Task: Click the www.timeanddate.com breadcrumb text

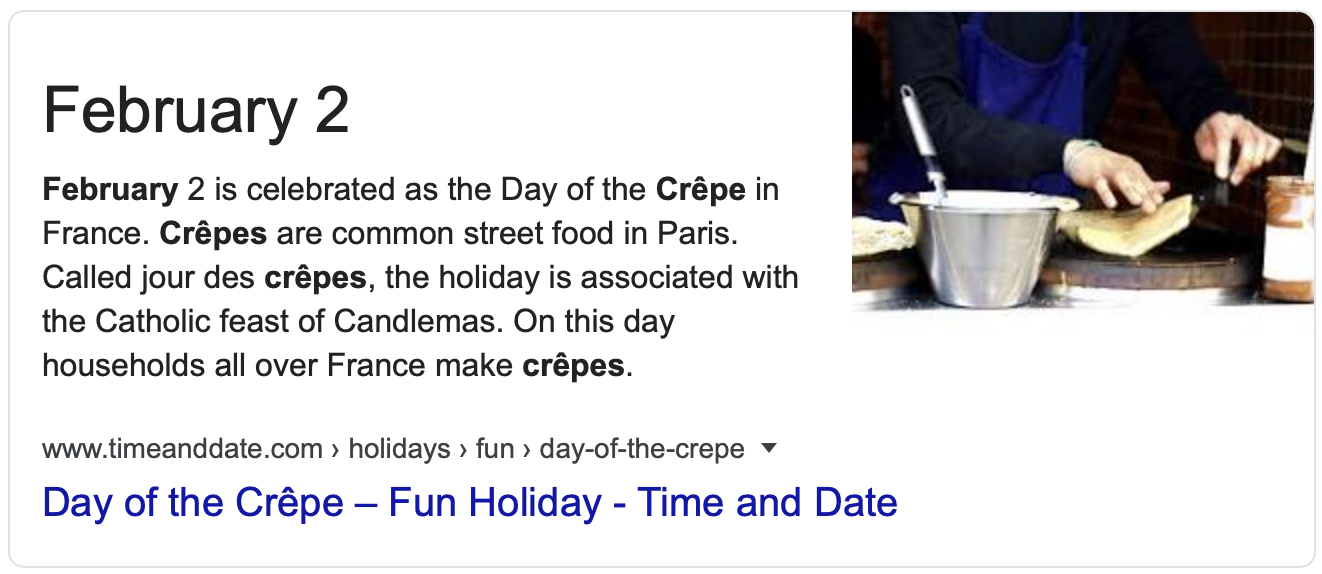Action: (182, 449)
